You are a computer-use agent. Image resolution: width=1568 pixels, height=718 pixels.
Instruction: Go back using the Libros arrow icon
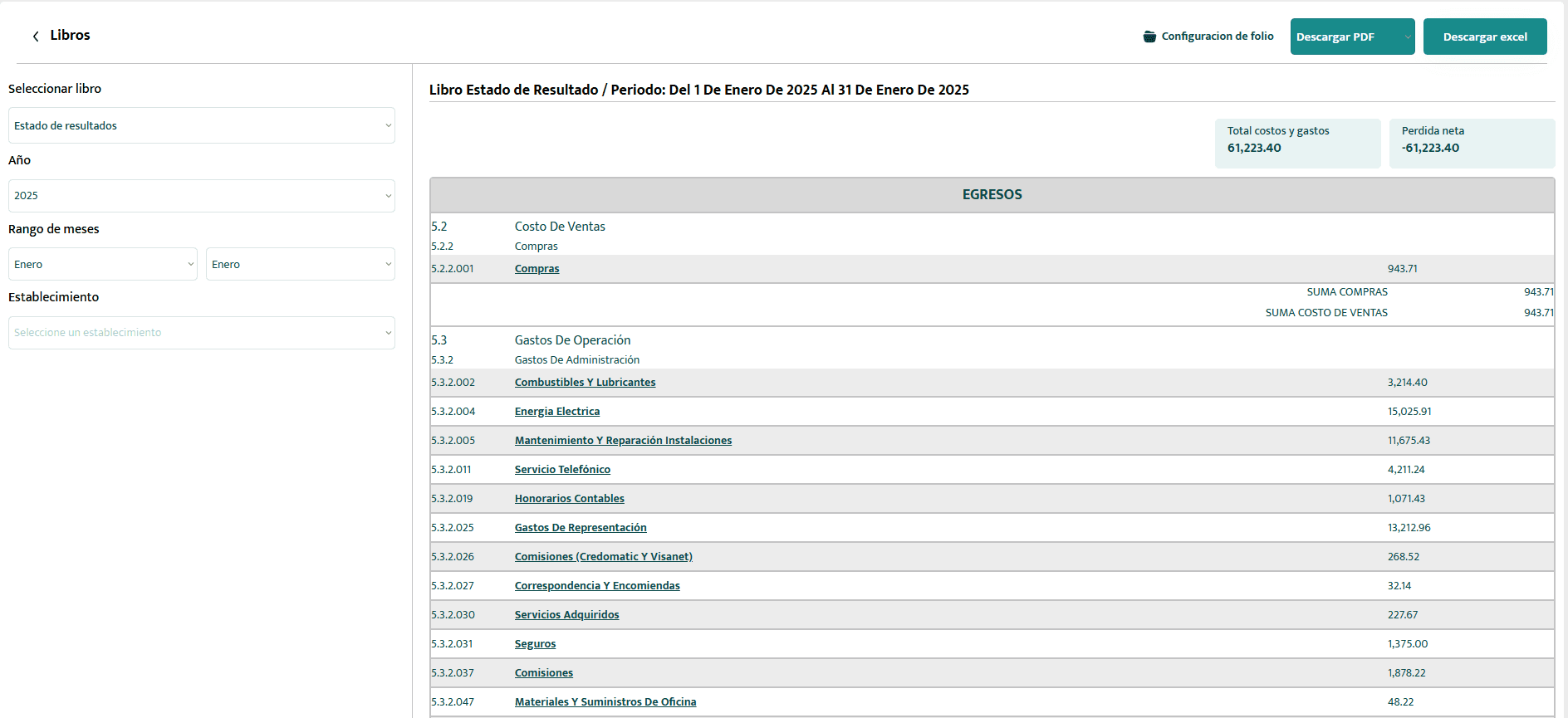(36, 36)
